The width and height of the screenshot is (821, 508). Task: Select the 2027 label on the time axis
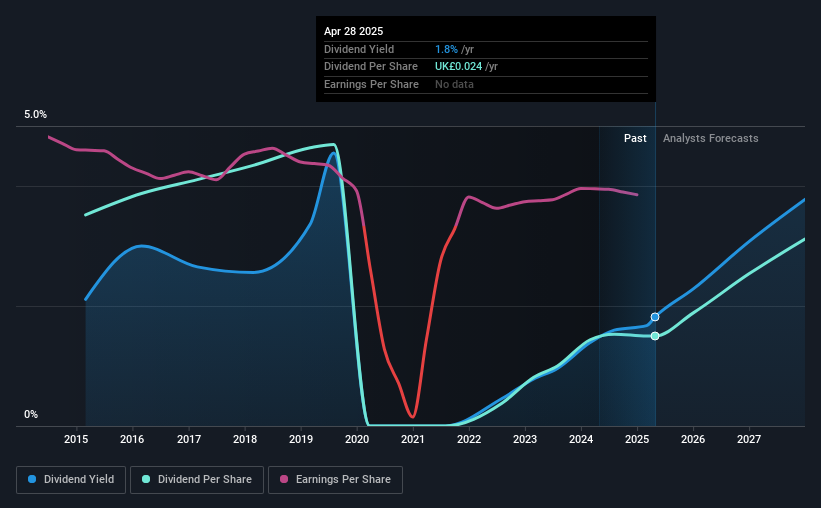(x=749, y=439)
